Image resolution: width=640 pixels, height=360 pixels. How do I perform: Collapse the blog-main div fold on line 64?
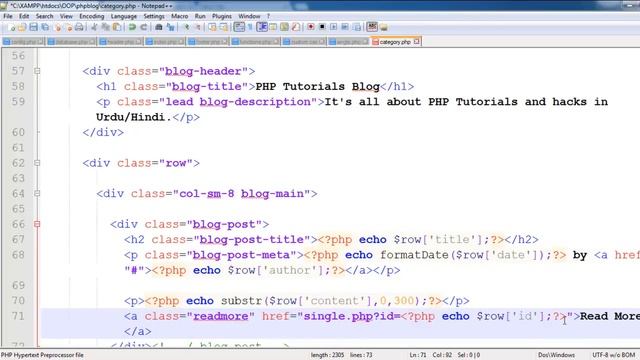point(37,193)
